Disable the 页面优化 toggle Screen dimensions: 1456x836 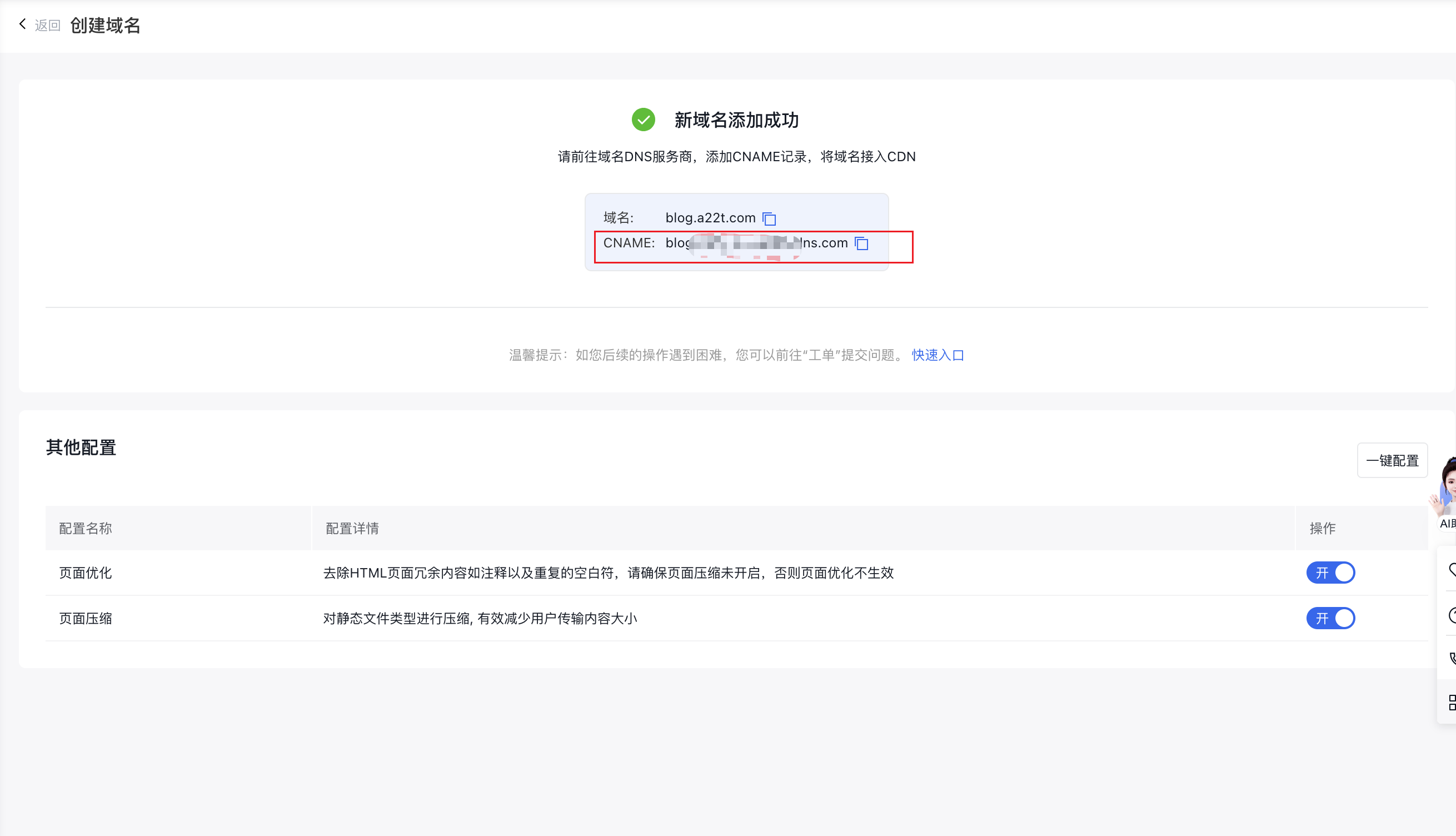pos(1330,573)
